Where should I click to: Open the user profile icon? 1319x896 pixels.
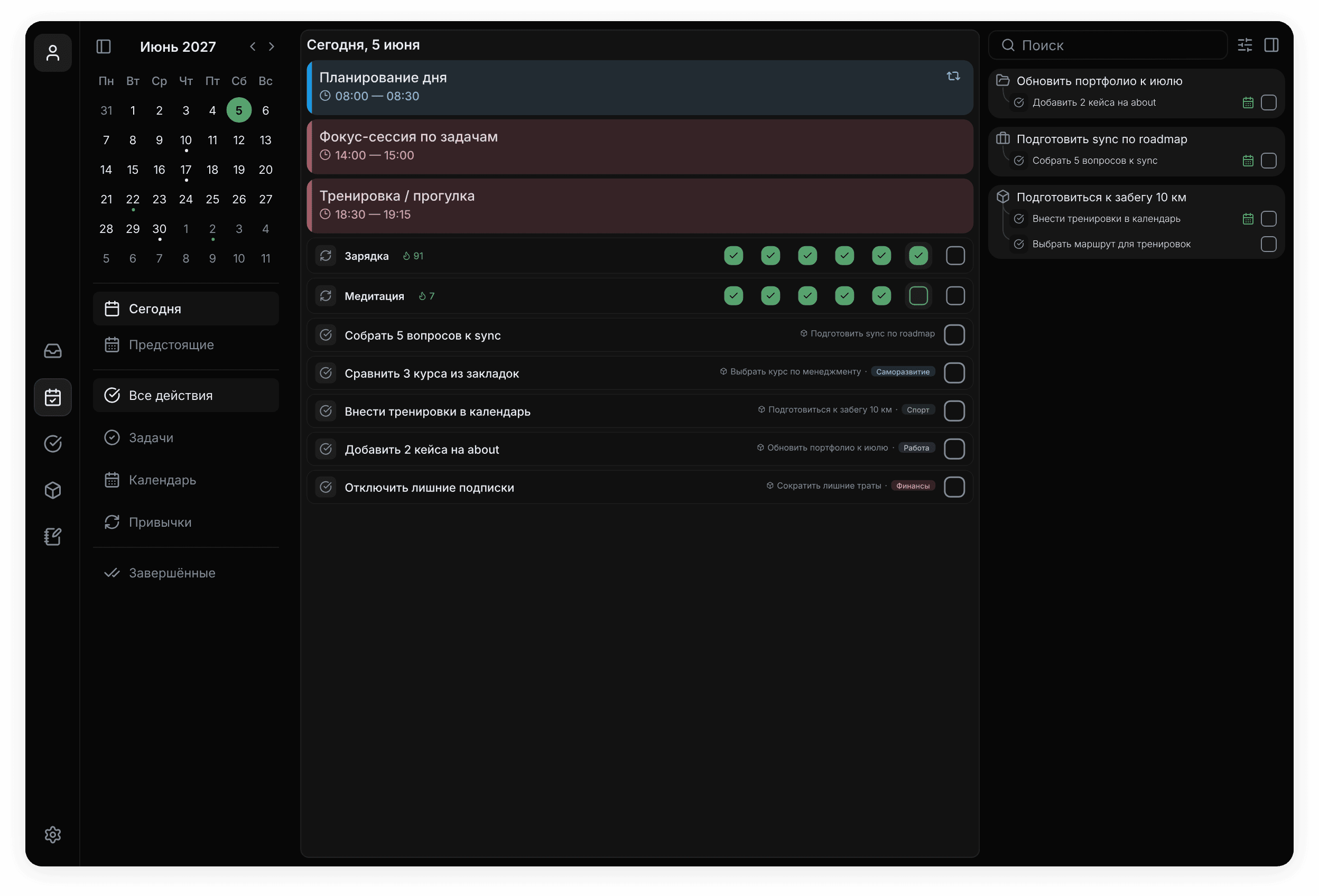point(53,53)
